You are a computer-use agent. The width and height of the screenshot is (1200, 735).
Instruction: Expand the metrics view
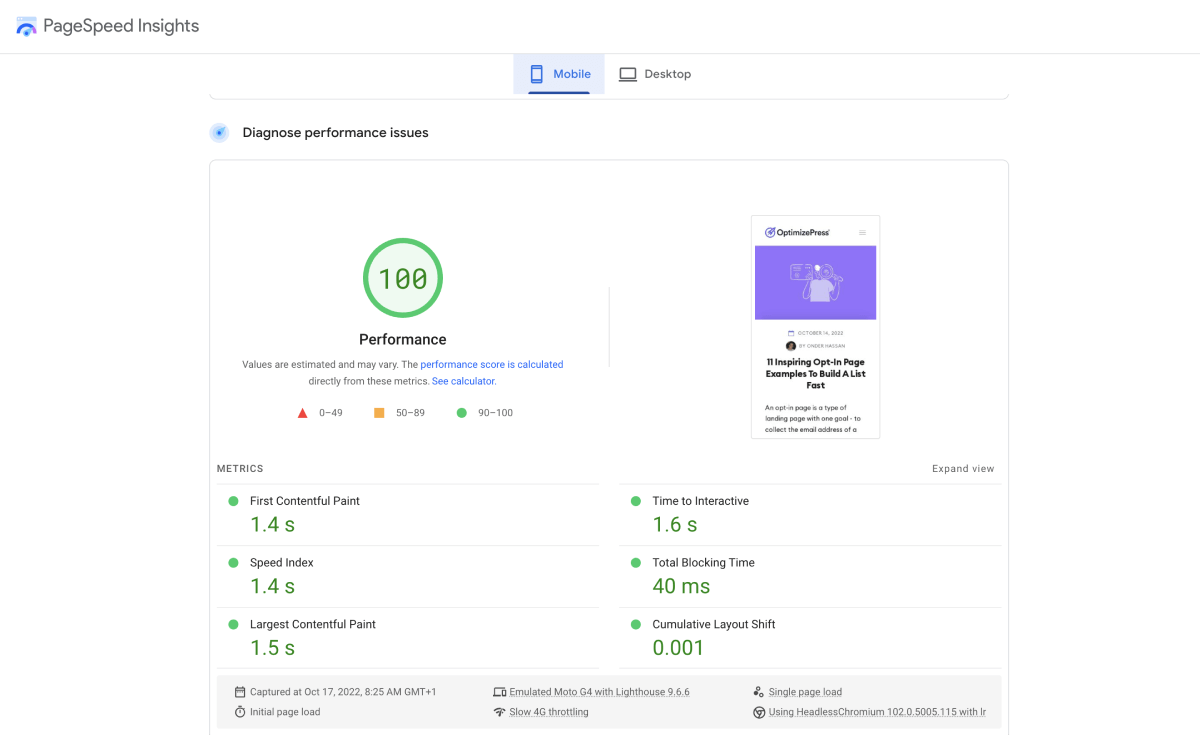[963, 469]
